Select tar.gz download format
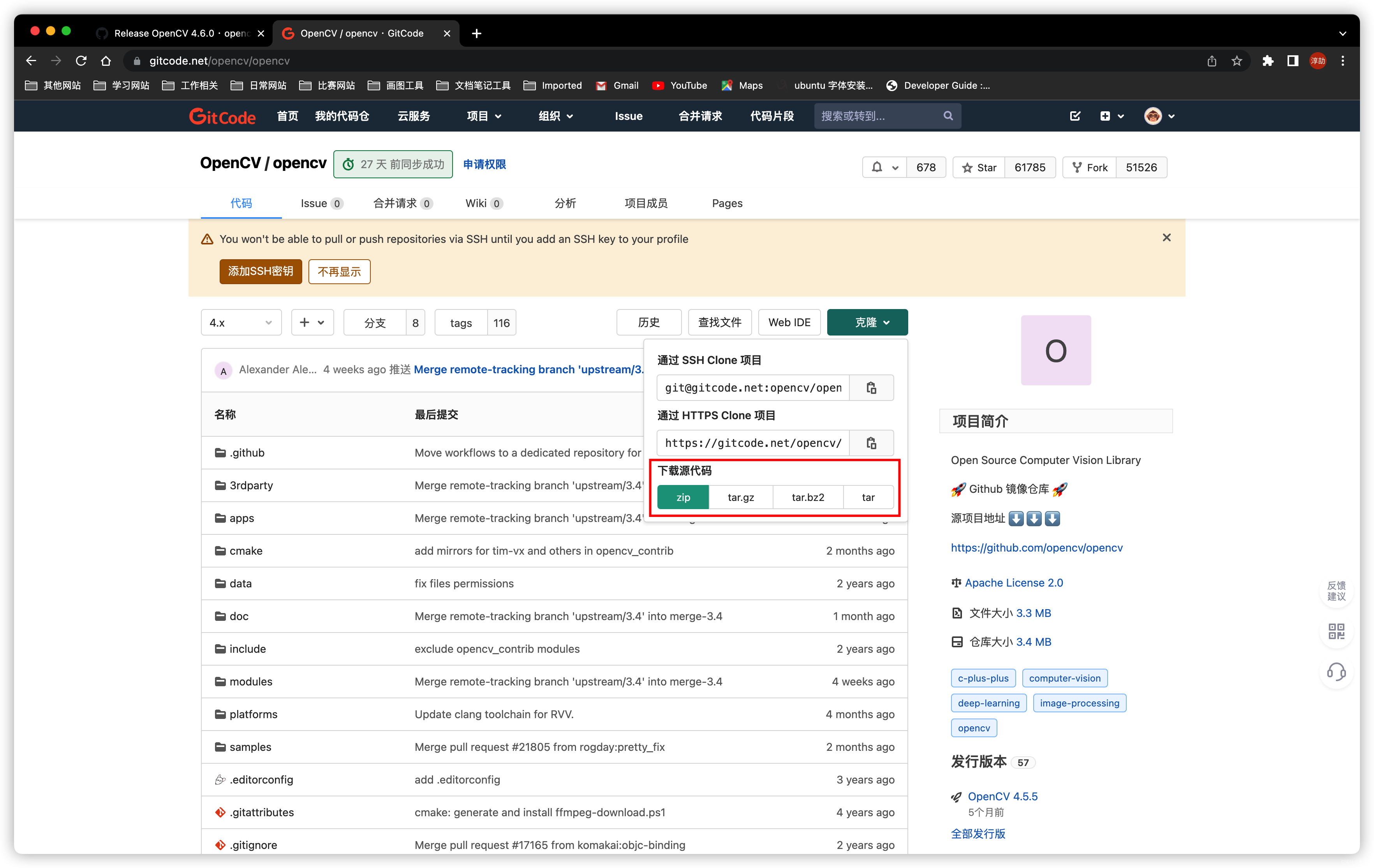Viewport: 1374px width, 868px height. [741, 497]
